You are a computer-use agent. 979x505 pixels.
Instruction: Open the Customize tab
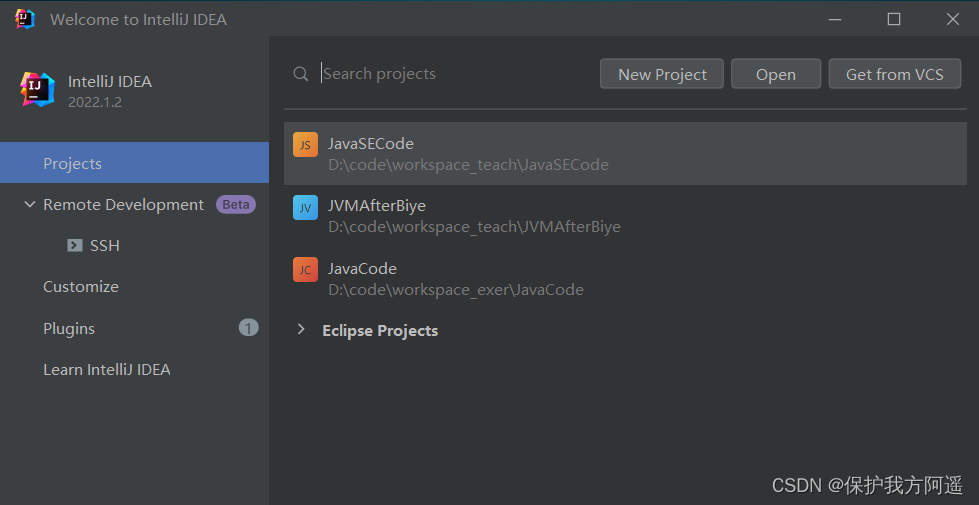(x=134, y=287)
